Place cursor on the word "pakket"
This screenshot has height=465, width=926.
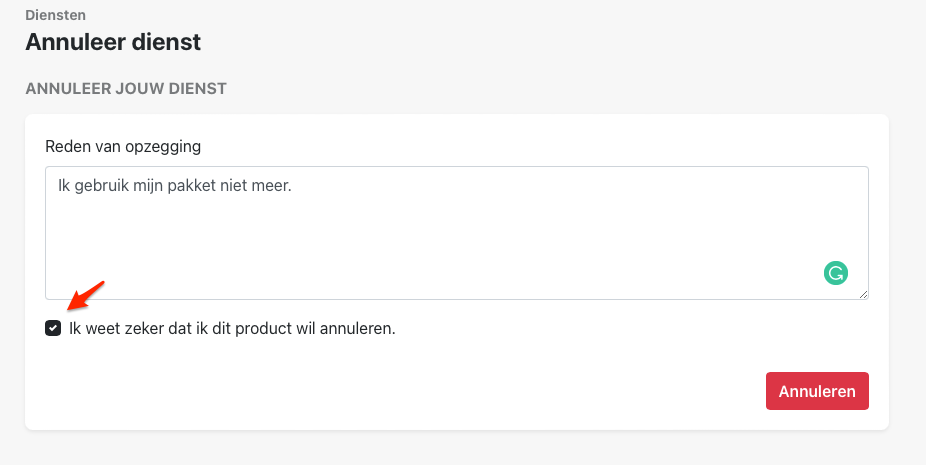tap(204, 185)
